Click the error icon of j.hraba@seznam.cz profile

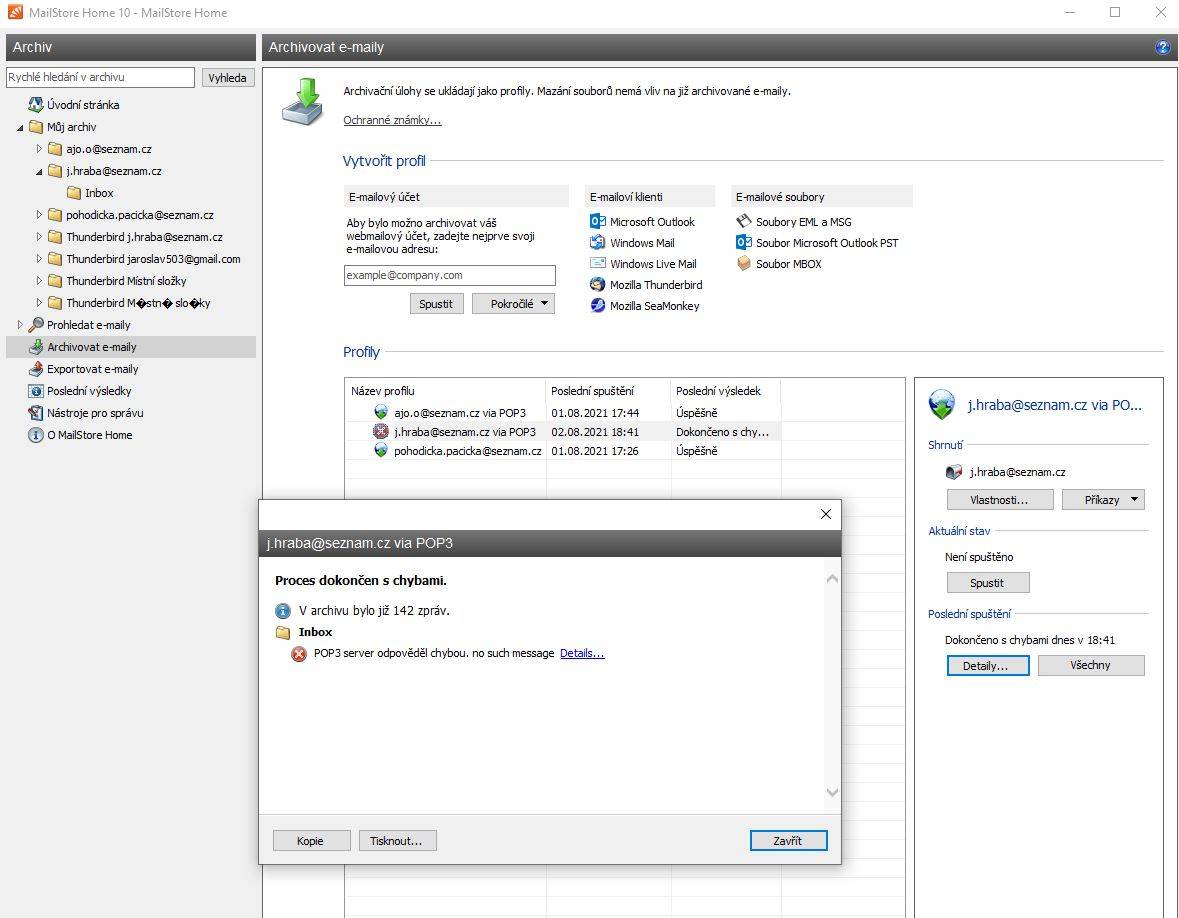(x=381, y=432)
